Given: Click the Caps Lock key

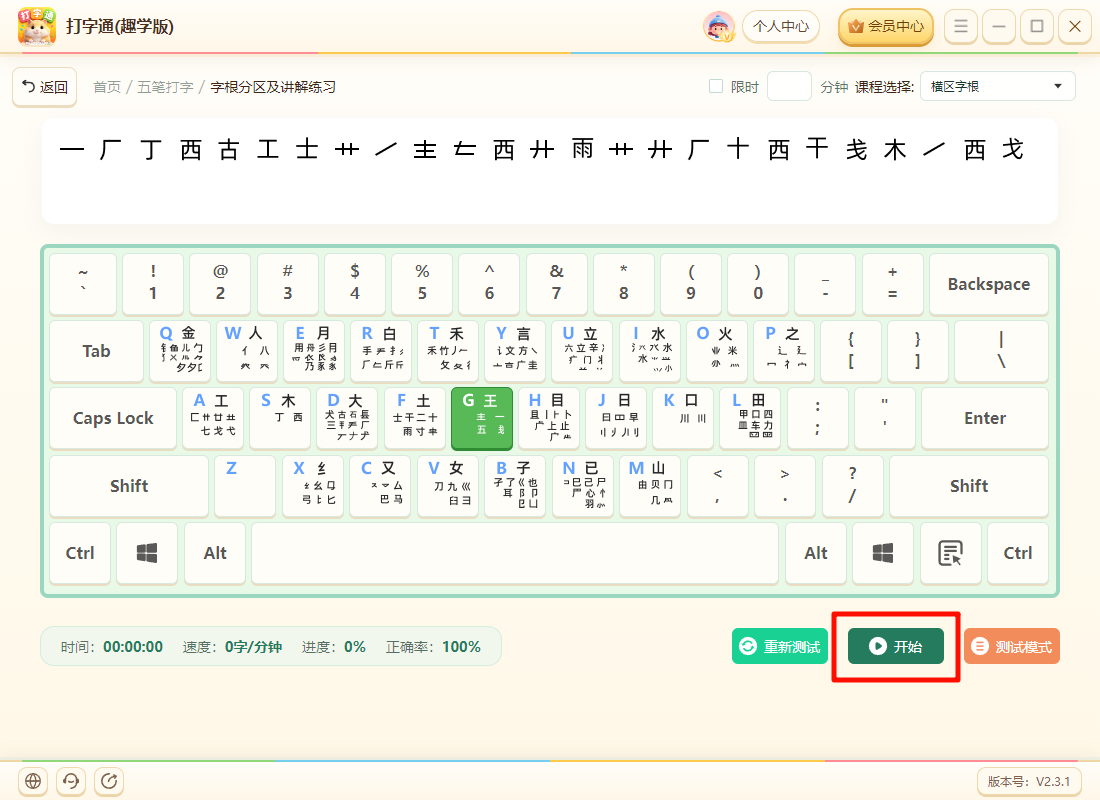Looking at the screenshot, I should point(113,418).
